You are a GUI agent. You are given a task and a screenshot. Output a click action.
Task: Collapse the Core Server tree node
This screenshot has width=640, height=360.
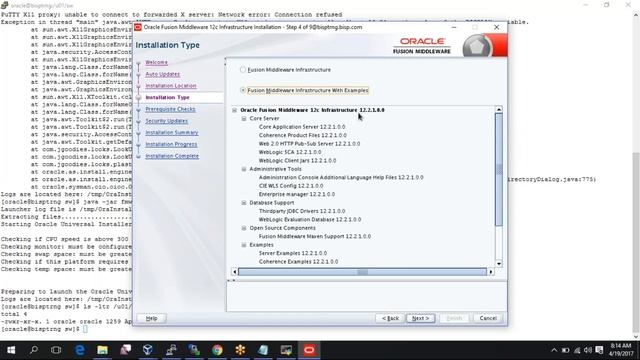coord(244,118)
